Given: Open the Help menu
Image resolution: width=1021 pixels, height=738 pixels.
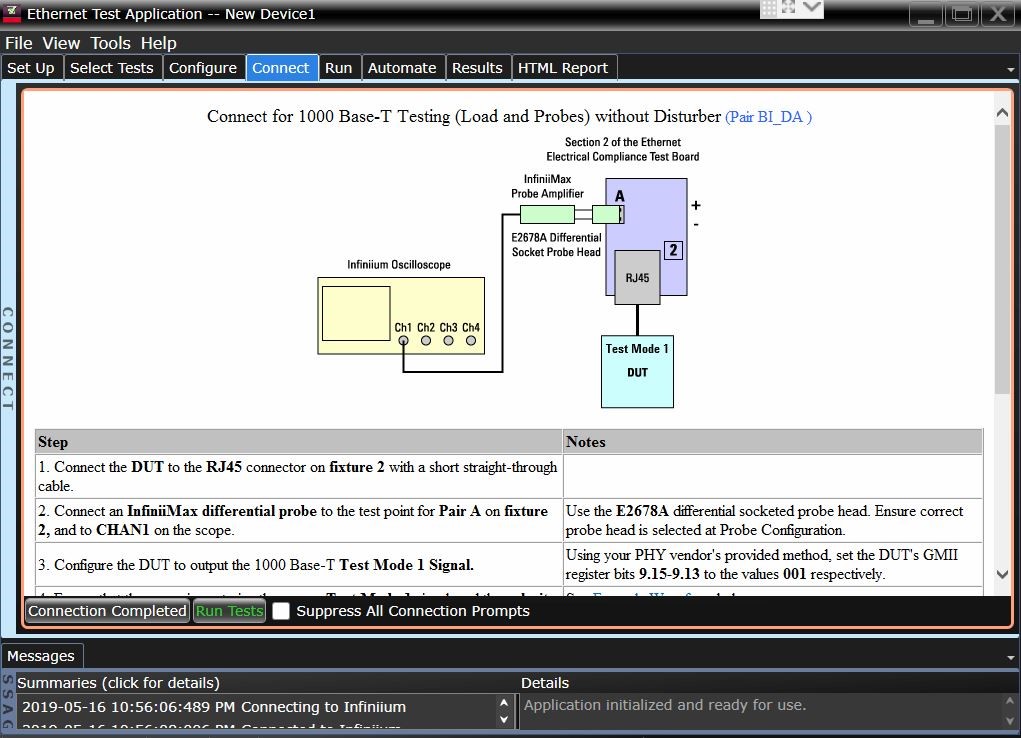Looking at the screenshot, I should (158, 43).
